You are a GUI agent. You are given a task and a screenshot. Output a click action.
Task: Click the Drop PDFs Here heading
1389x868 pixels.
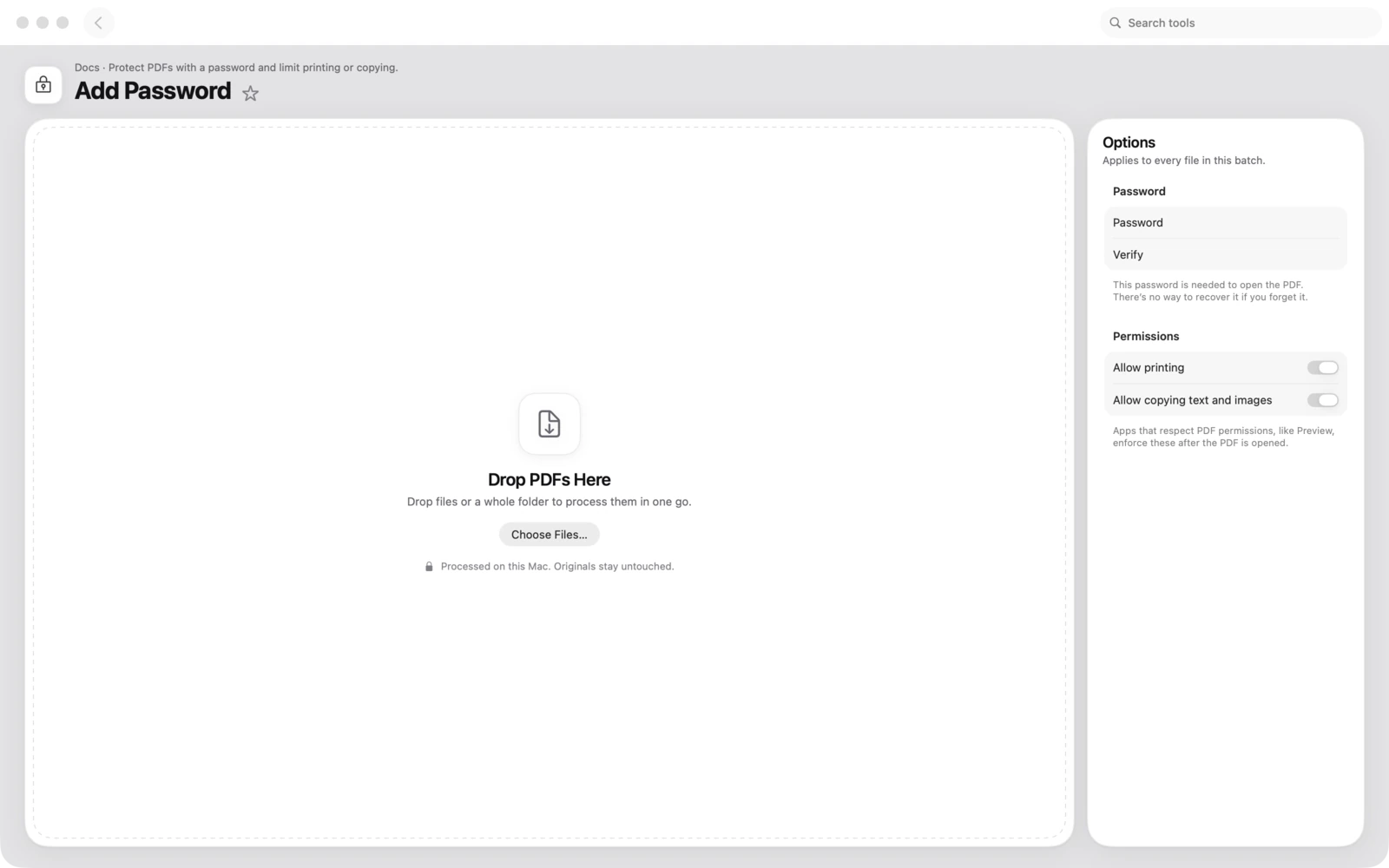[550, 480]
